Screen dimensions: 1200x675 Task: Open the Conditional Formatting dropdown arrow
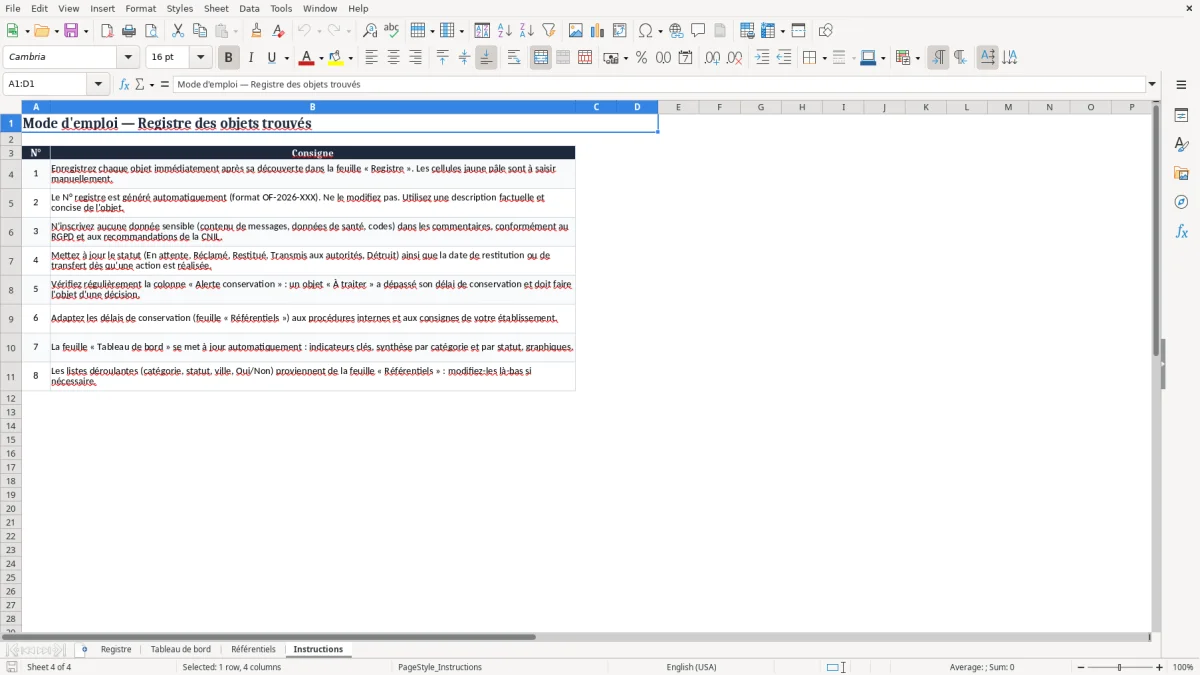click(x=917, y=58)
